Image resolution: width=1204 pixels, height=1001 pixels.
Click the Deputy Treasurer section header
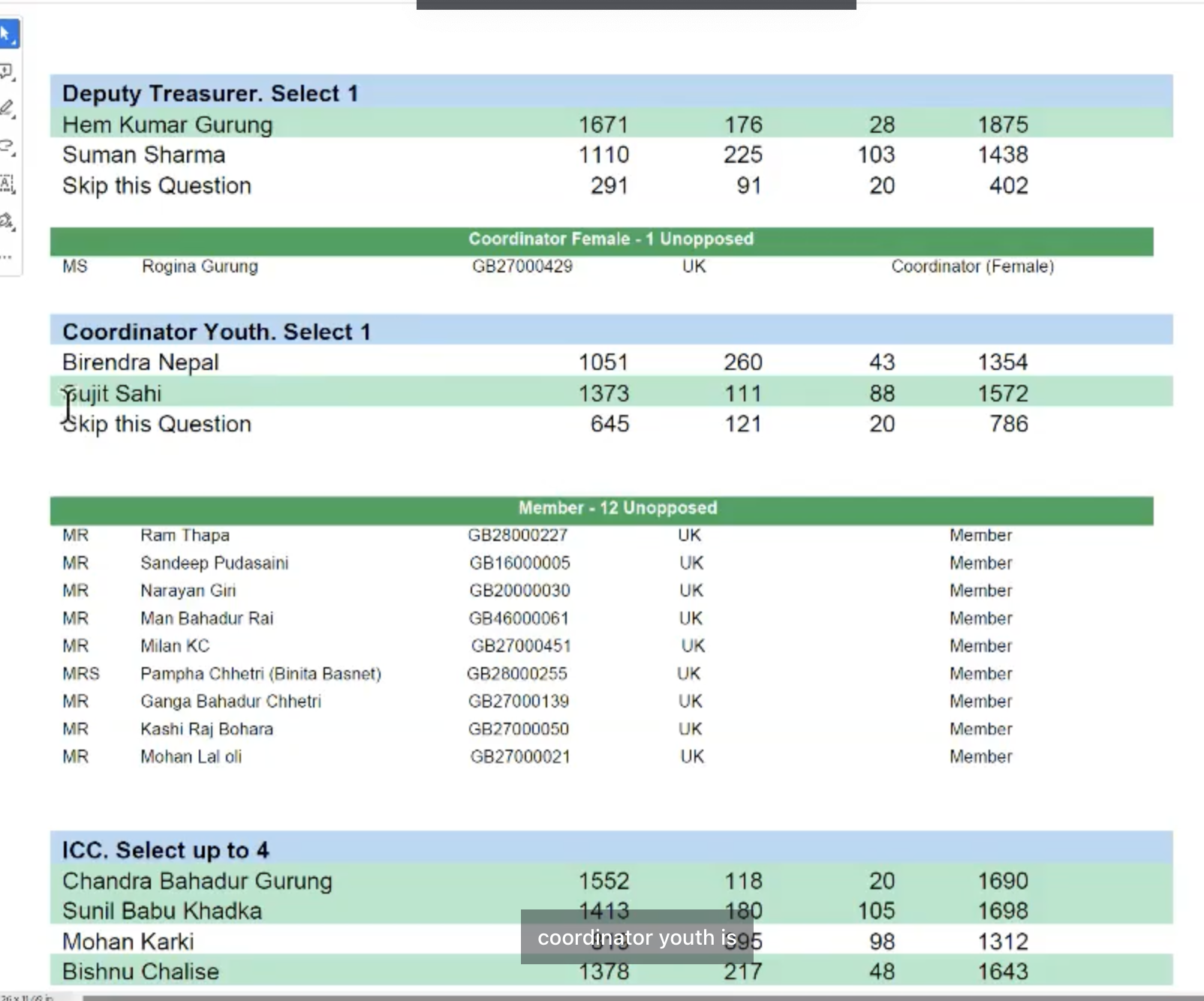pyautogui.click(x=210, y=93)
